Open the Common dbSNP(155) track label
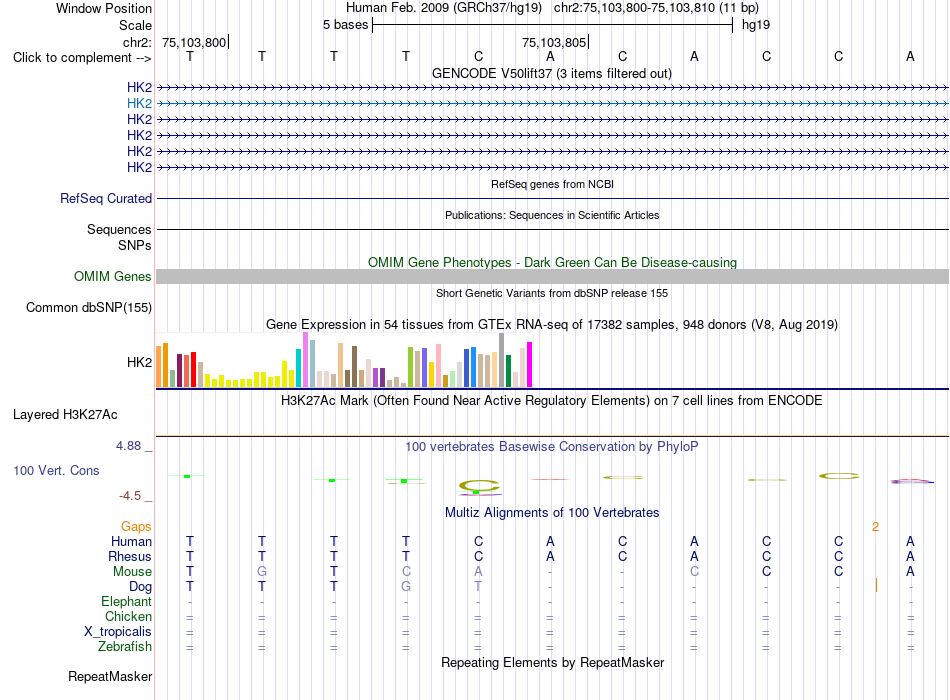 click(89, 307)
